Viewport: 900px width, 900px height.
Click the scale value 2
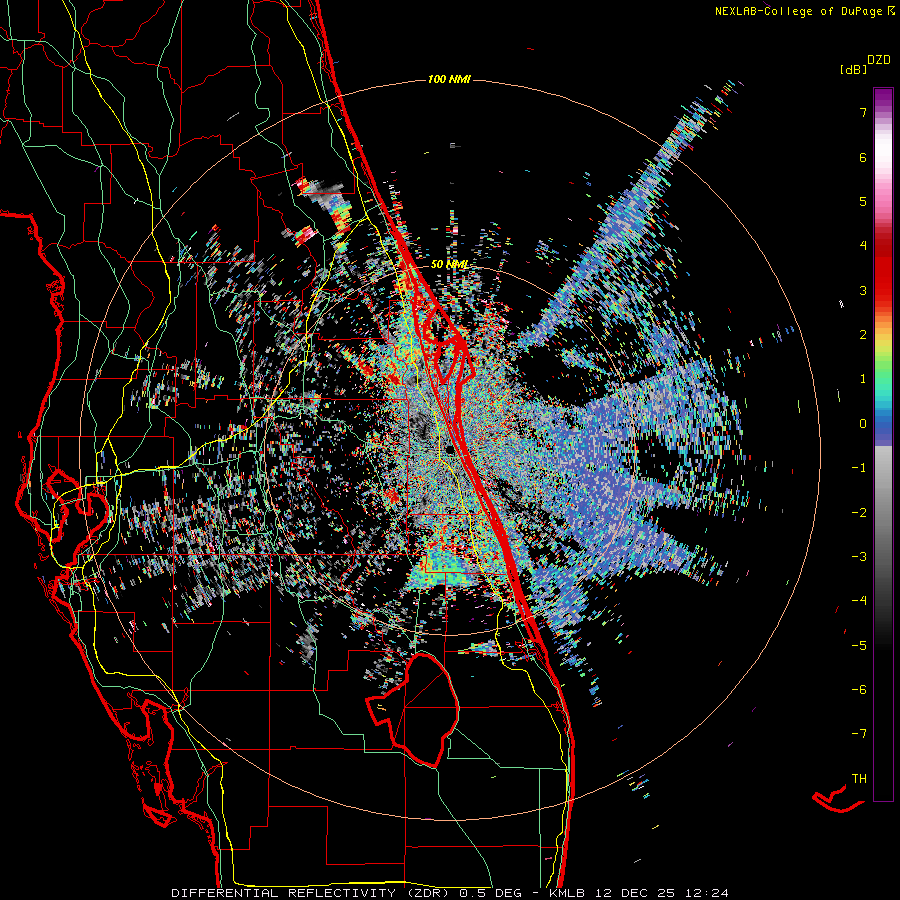(863, 335)
